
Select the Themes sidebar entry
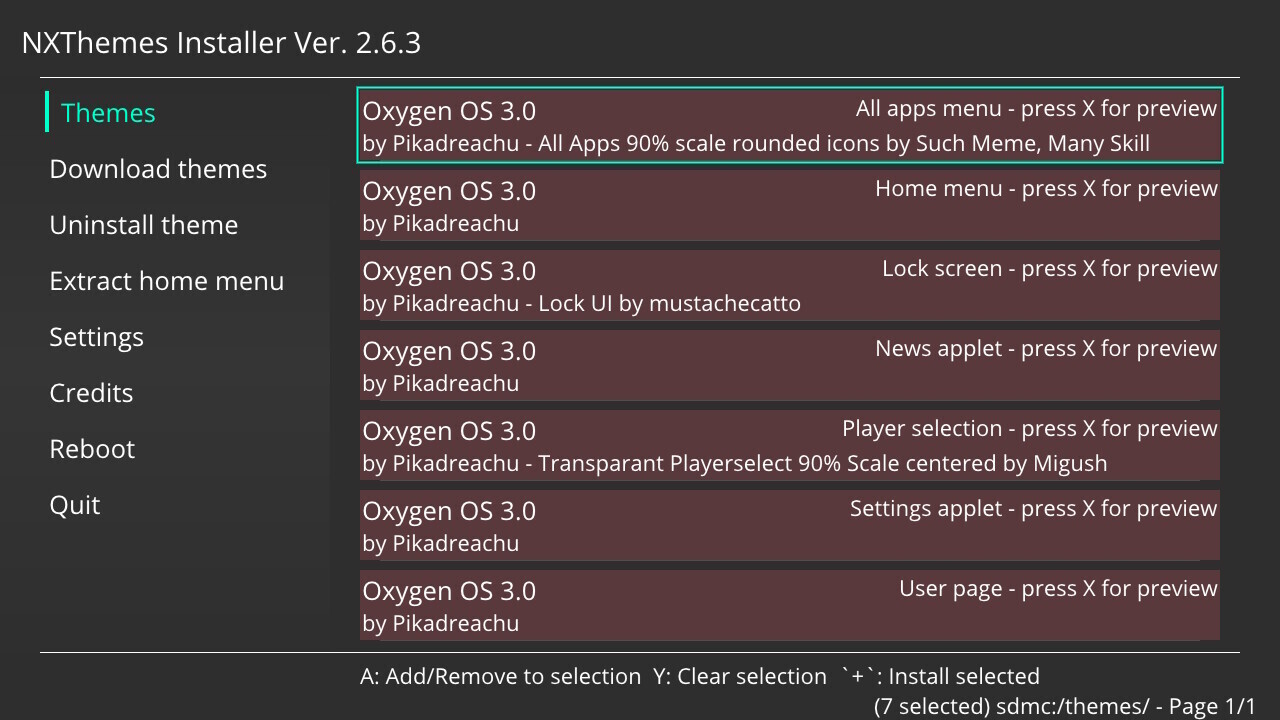108,113
